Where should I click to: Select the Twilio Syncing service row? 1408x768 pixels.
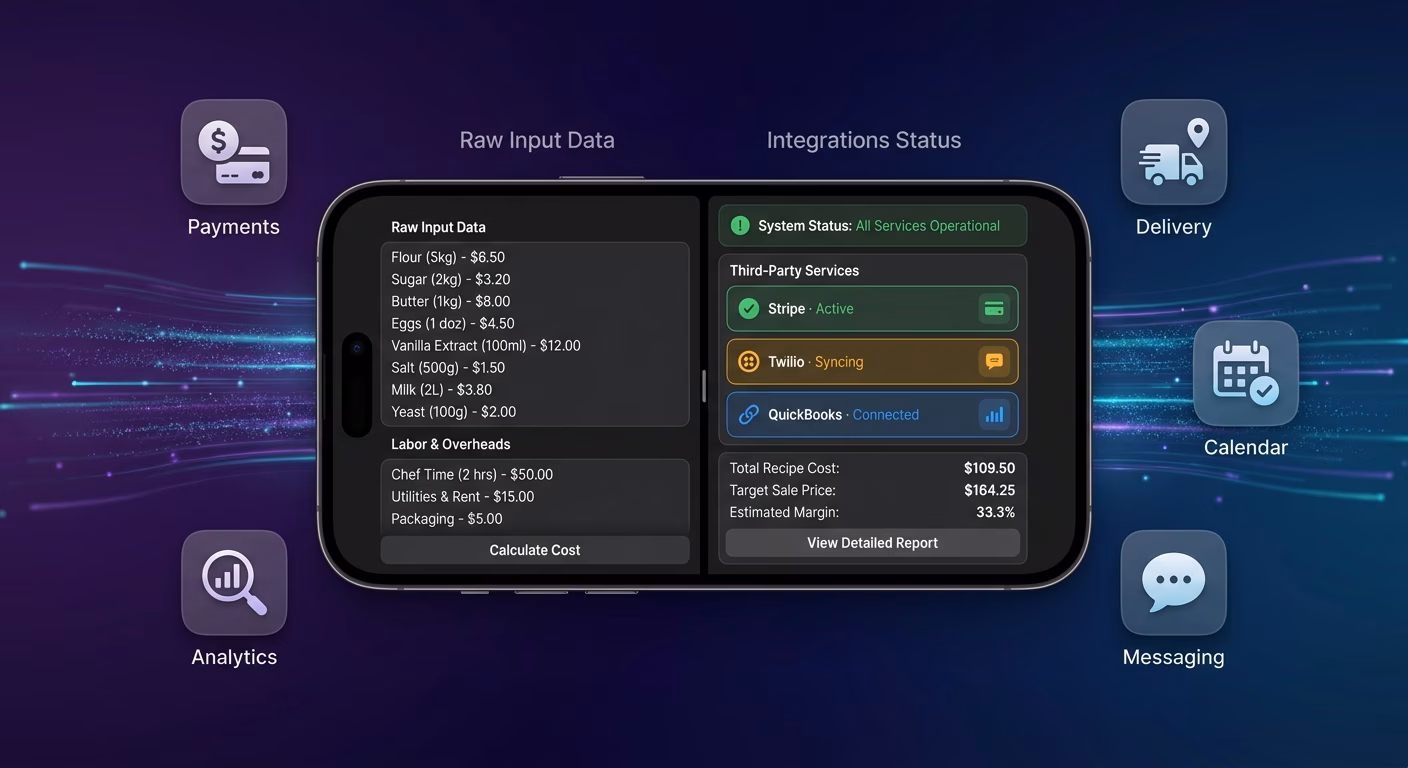coord(873,362)
